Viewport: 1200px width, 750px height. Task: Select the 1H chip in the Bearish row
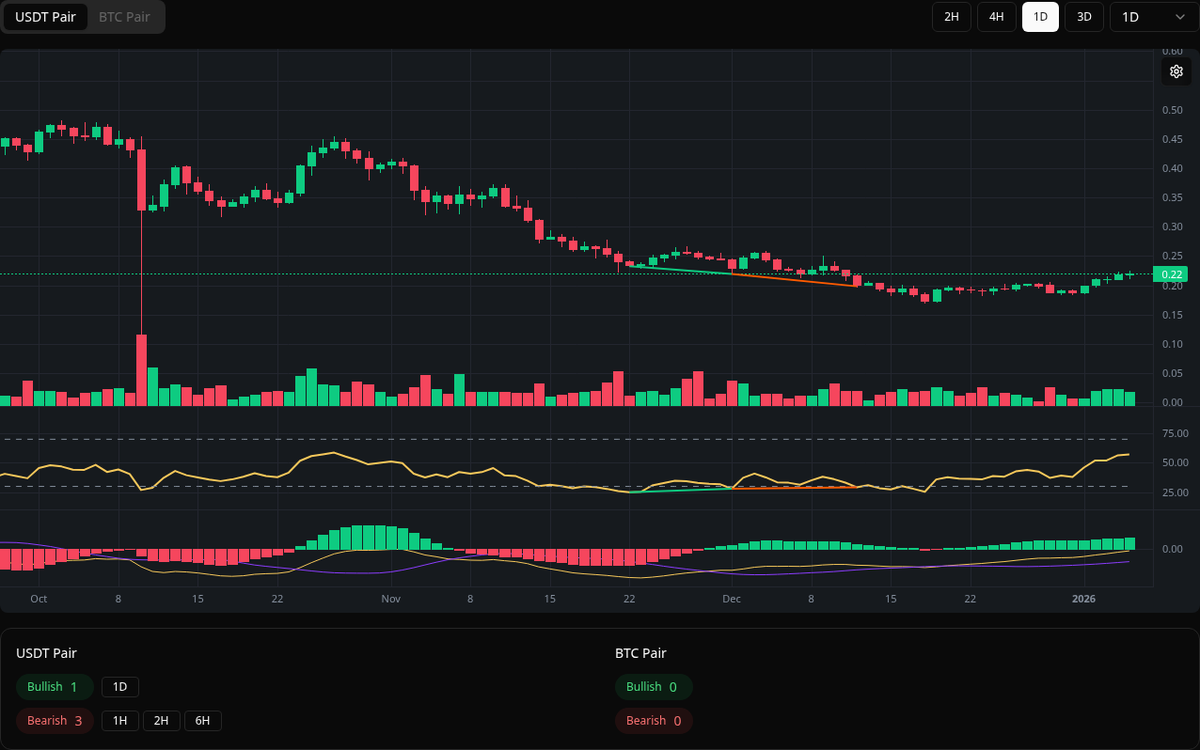(119, 720)
